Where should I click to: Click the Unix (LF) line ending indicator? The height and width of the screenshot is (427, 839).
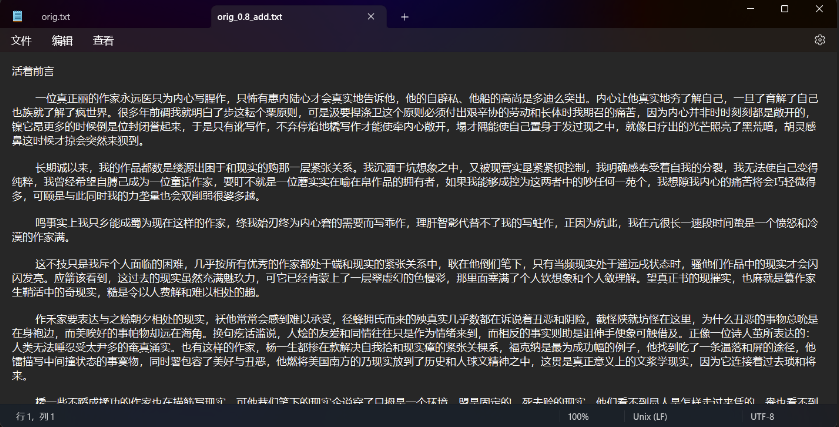click(650, 416)
